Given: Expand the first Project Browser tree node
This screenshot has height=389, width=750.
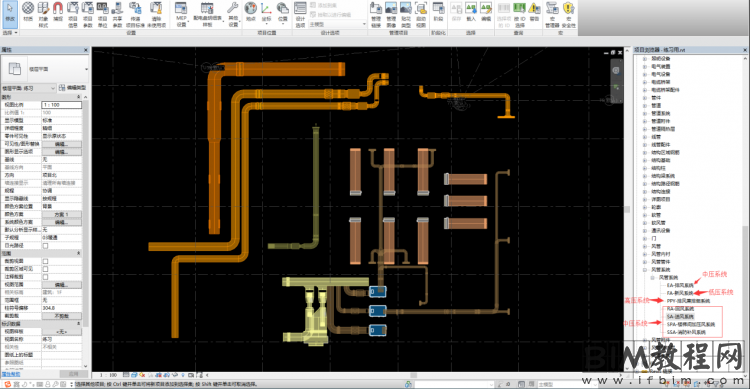Looking at the screenshot, I should point(644,58).
